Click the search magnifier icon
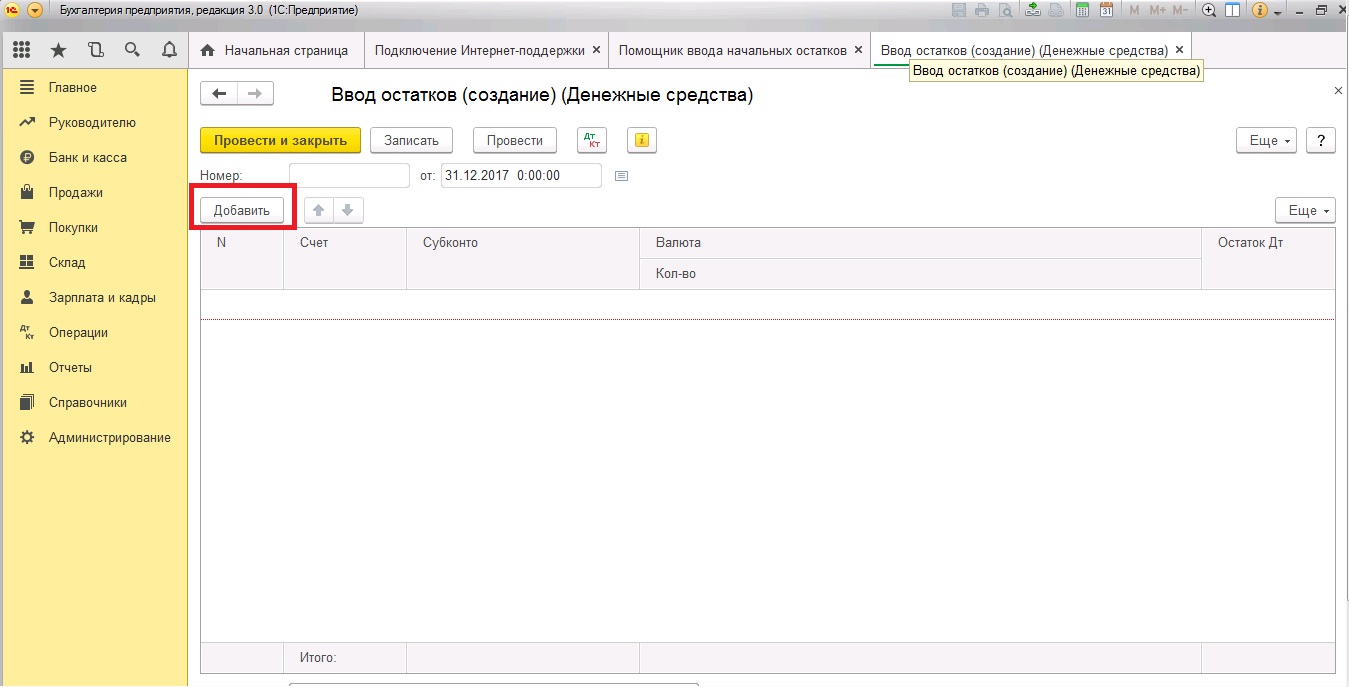Screen dimensions: 1349x687 tap(132, 50)
